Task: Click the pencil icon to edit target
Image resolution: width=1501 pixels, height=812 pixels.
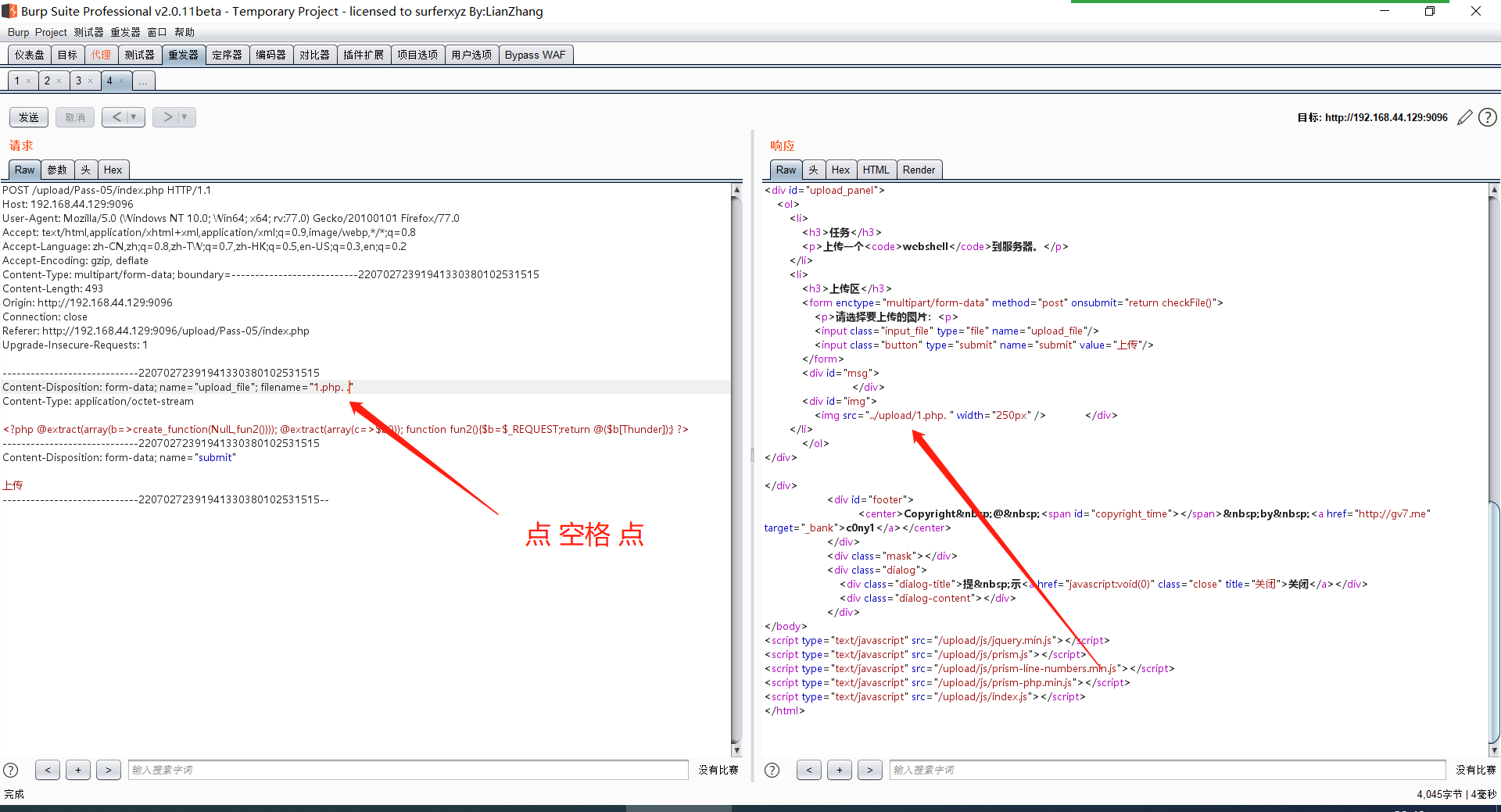Action: (x=1465, y=117)
